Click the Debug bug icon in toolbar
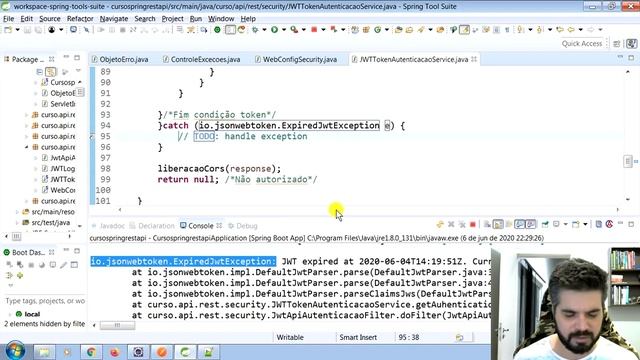 click(255, 30)
